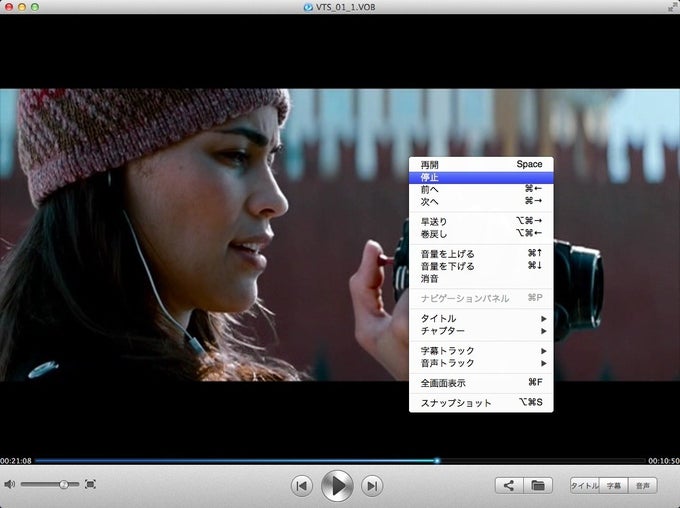Click the 字幕 button in toolbar
This screenshot has height=508, width=680.
pyautogui.click(x=613, y=485)
